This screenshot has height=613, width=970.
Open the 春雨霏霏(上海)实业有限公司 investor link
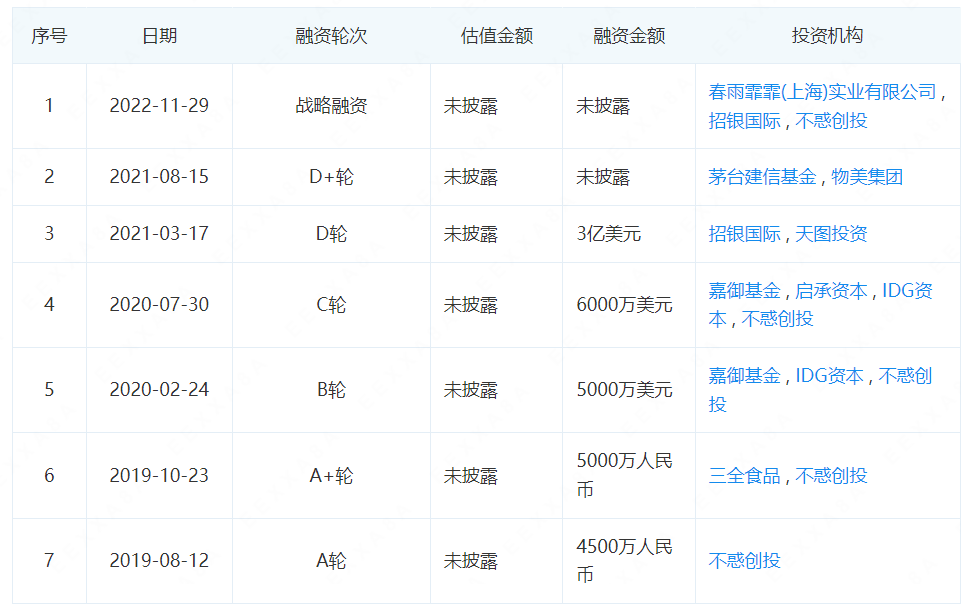tap(822, 92)
